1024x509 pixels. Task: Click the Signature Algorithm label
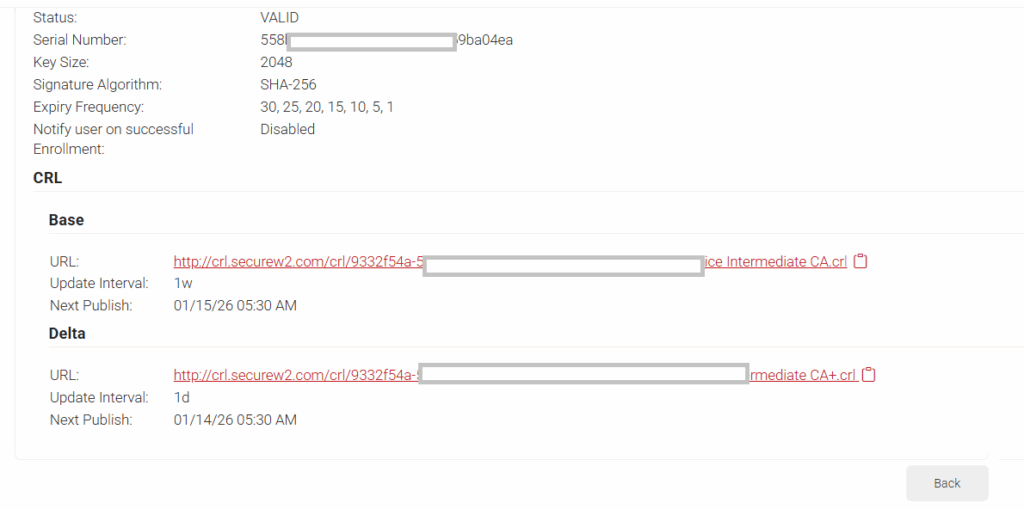(97, 85)
